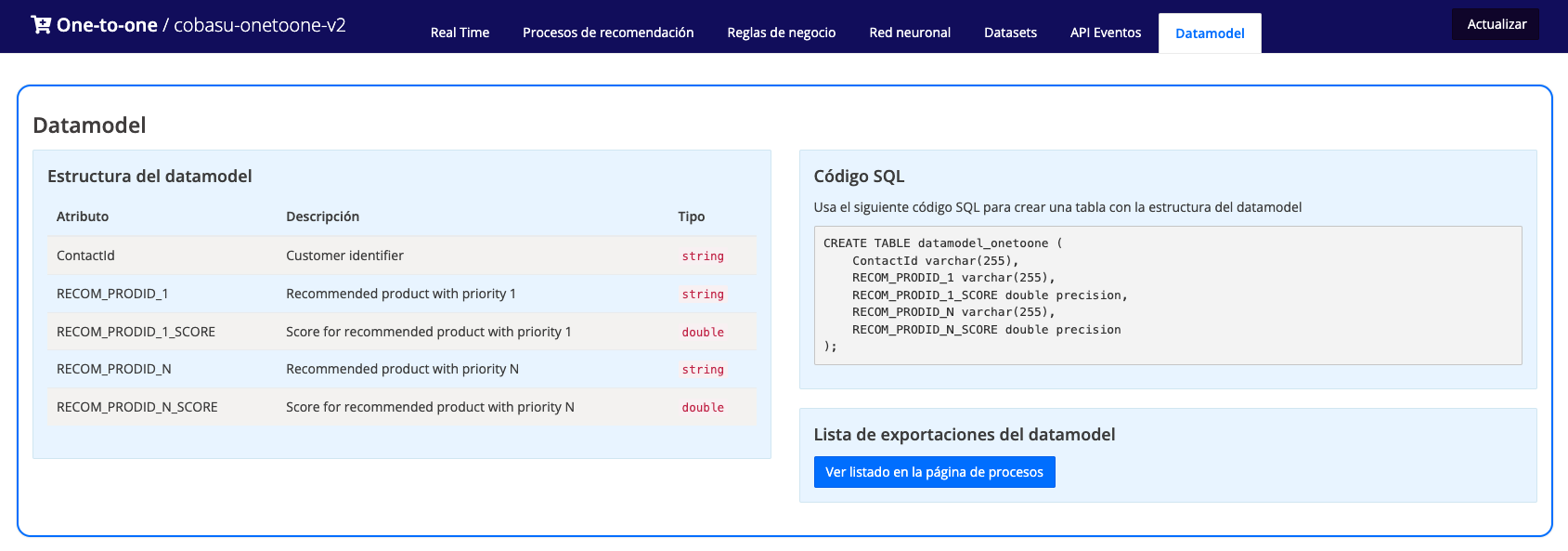
Task: Click the cobasu-onetoone-v2 project name
Action: [260, 25]
